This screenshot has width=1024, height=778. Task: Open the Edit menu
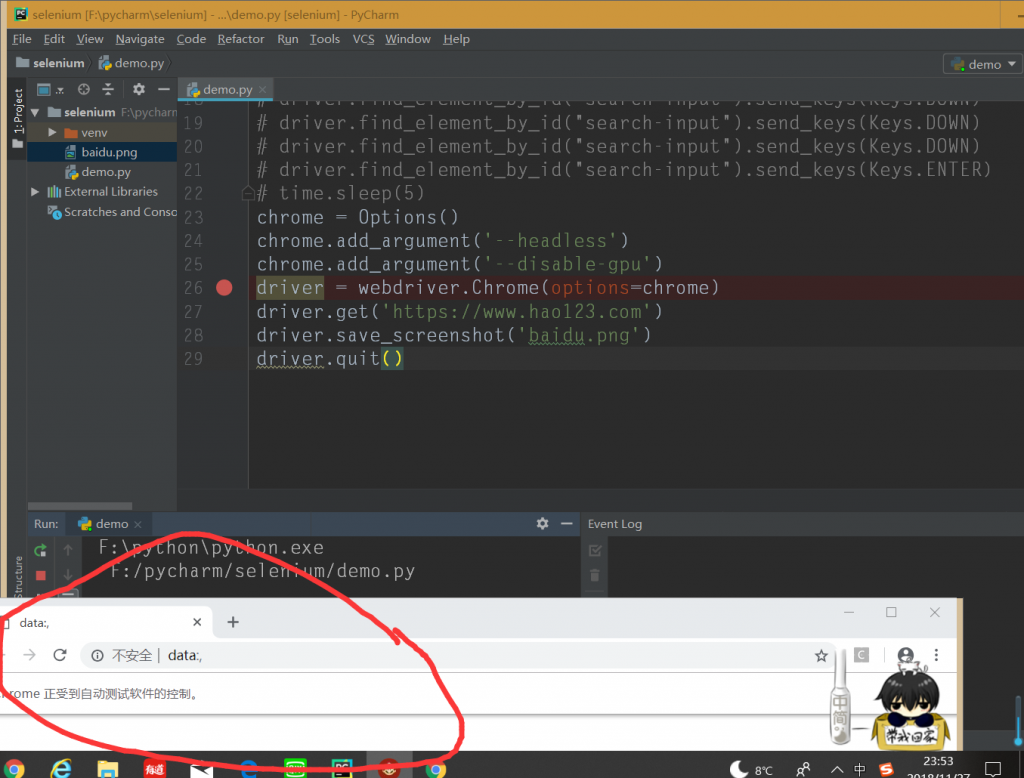54,39
